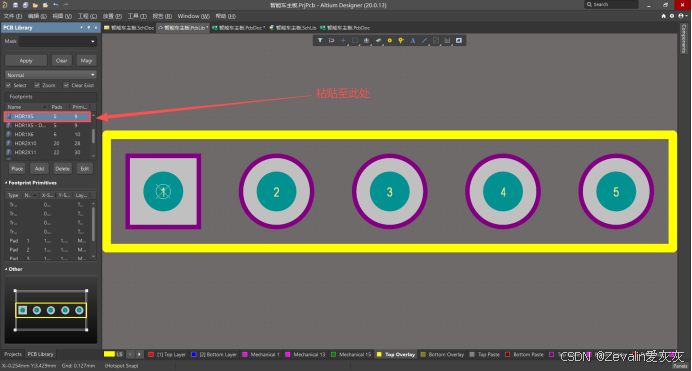Click the Apply button

[x=26, y=60]
